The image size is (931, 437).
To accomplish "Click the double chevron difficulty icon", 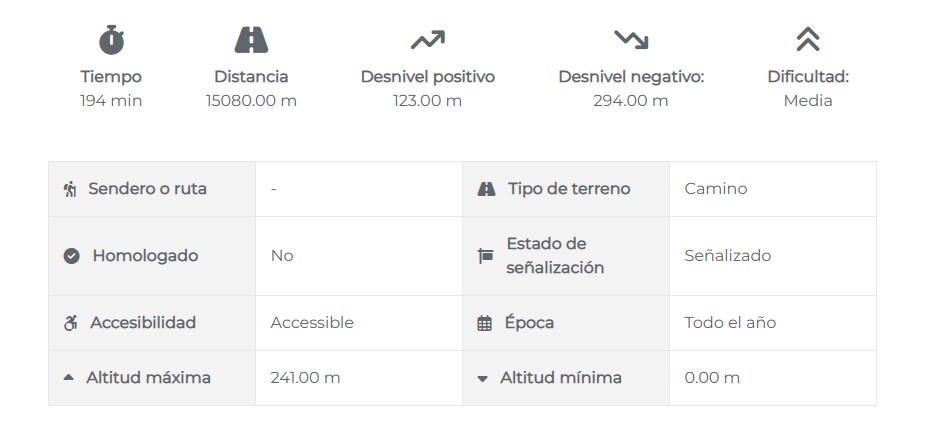I will pos(808,40).
